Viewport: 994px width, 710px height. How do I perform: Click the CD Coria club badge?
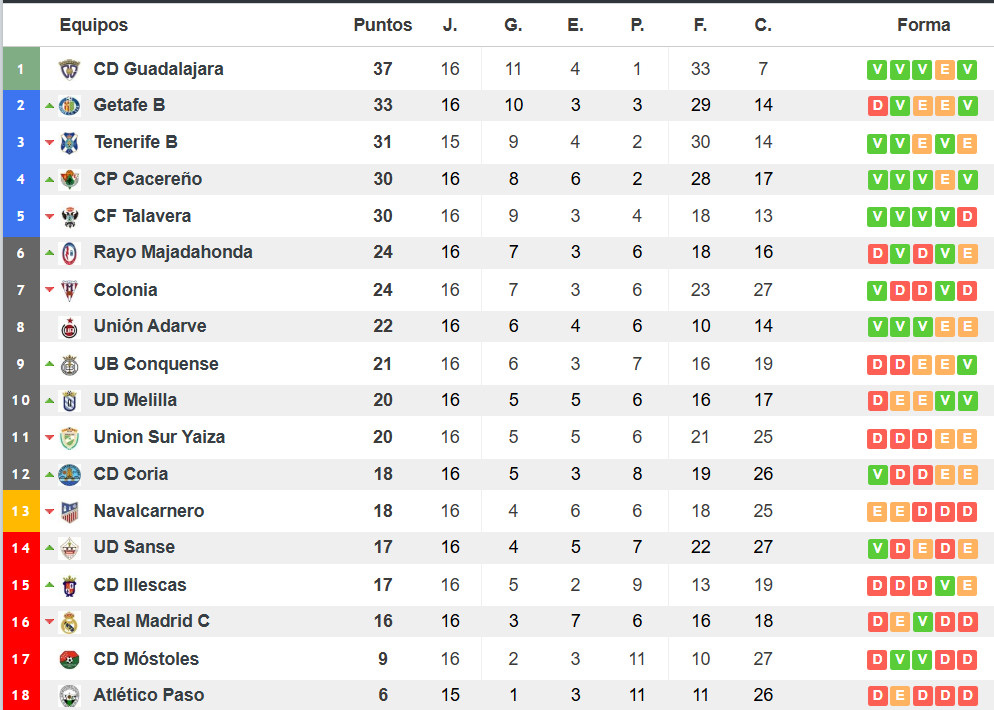[x=69, y=475]
